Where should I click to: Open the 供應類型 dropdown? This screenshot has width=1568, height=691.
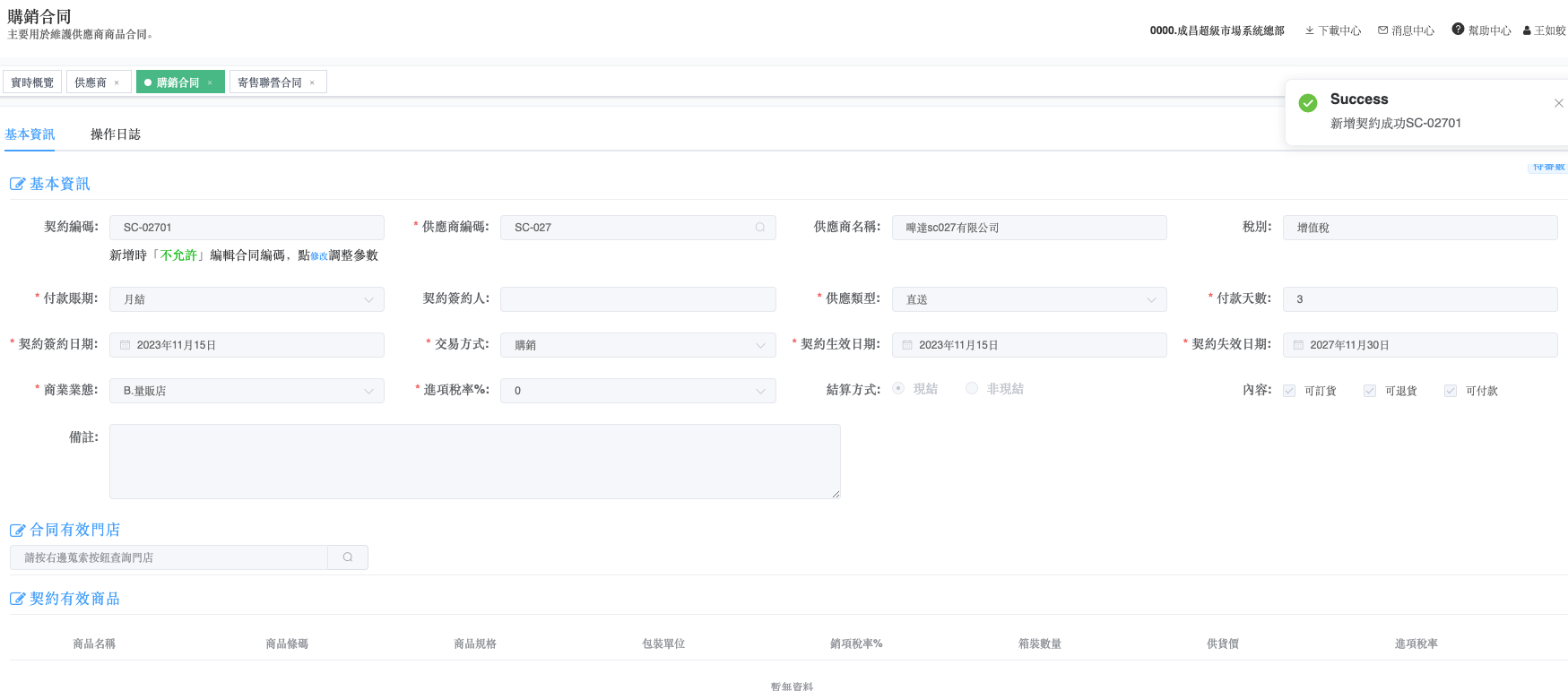coord(1151,299)
